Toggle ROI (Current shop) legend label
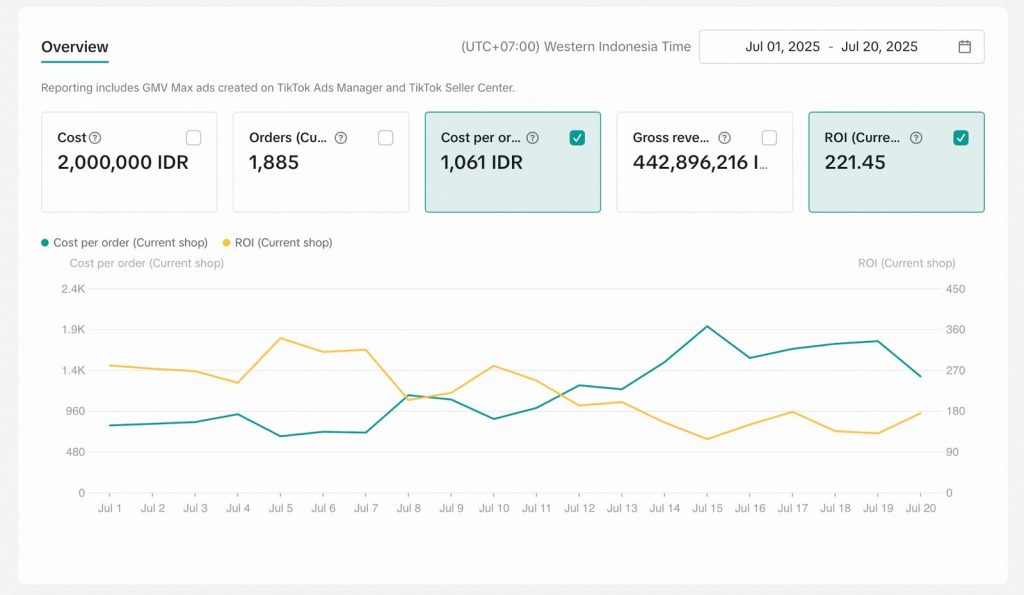Image resolution: width=1024 pixels, height=595 pixels. click(x=284, y=243)
